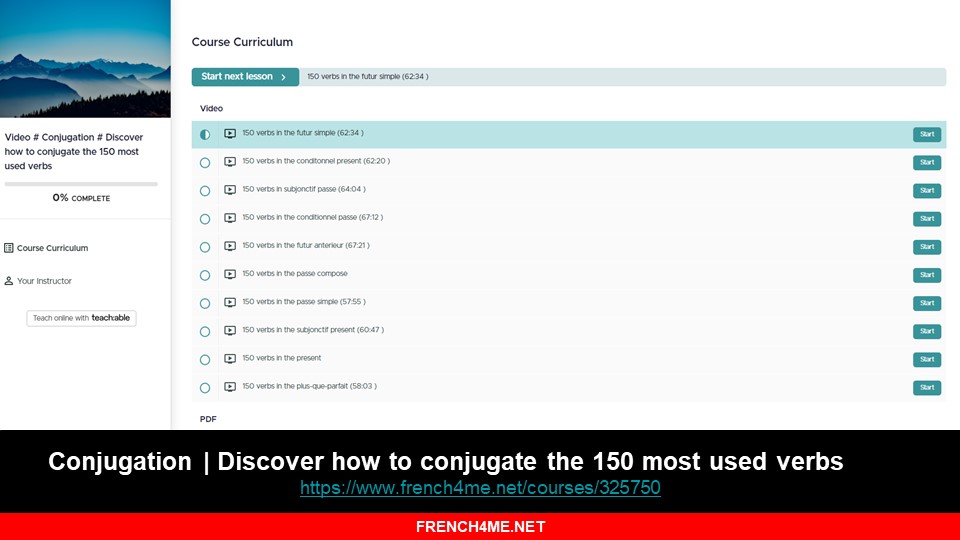This screenshot has width=960, height=540.
Task: Open the french4me.net course link
Action: [480, 488]
